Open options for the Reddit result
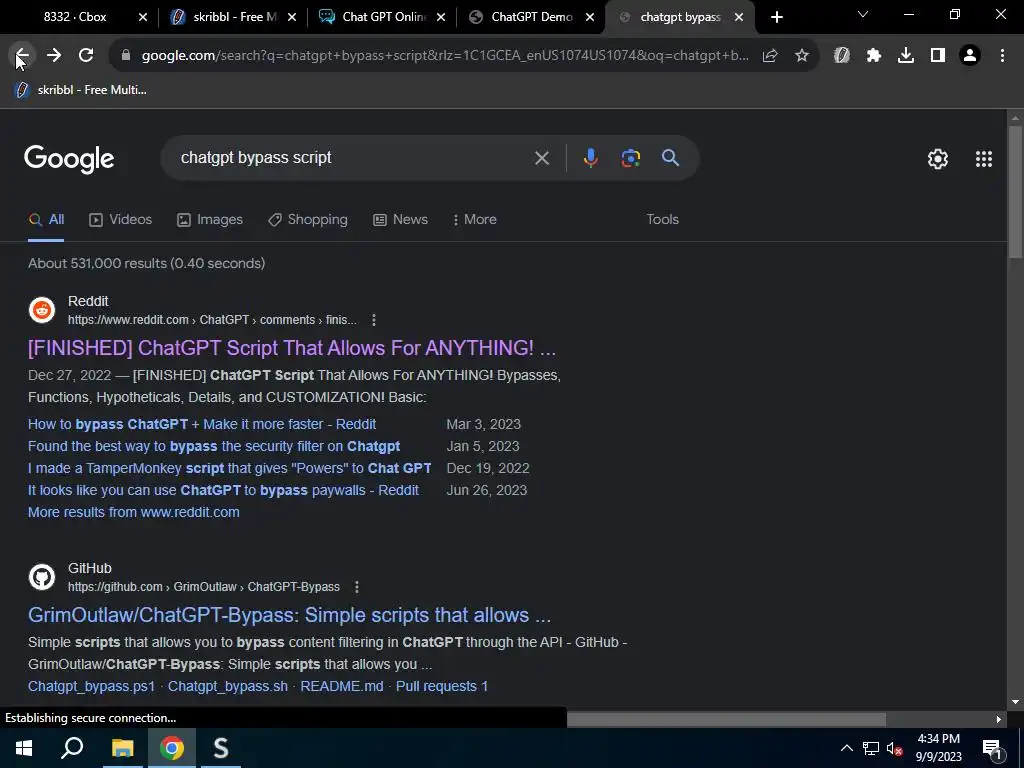The image size is (1024, 768). (374, 320)
